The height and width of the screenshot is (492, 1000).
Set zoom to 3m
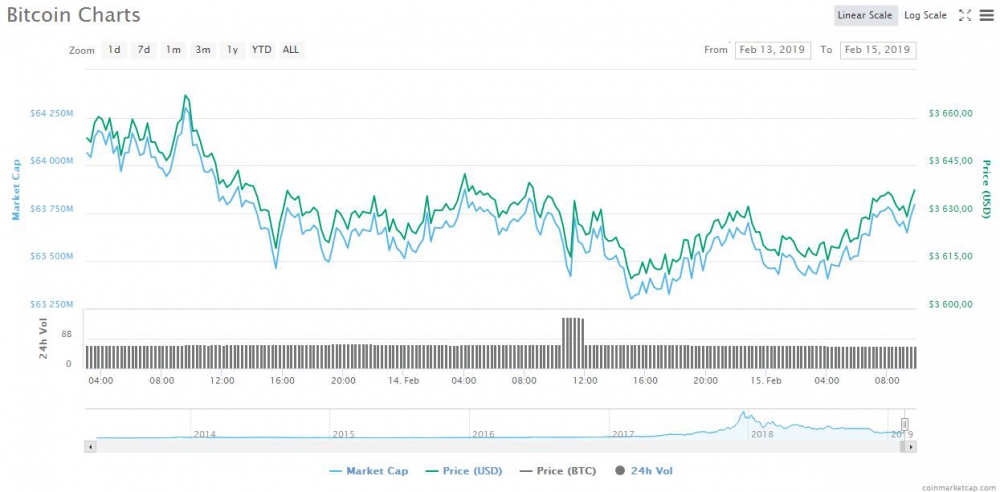click(x=203, y=50)
